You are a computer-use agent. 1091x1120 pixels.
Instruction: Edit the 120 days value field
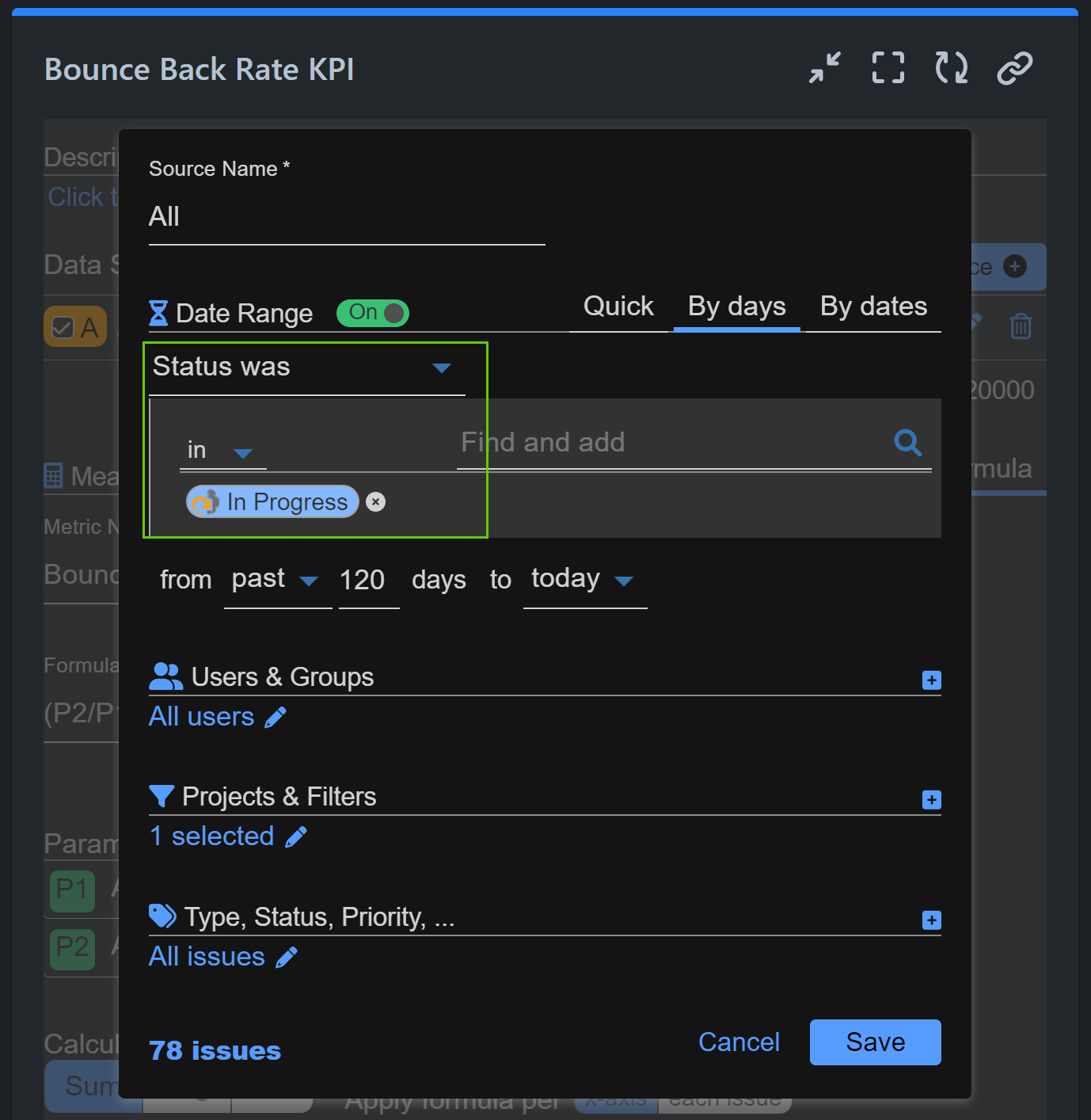362,580
